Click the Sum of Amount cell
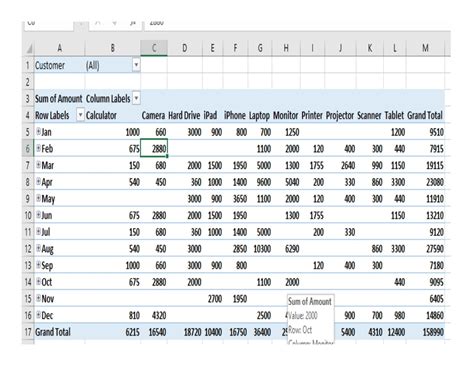The height and width of the screenshot is (366, 474). [x=59, y=99]
